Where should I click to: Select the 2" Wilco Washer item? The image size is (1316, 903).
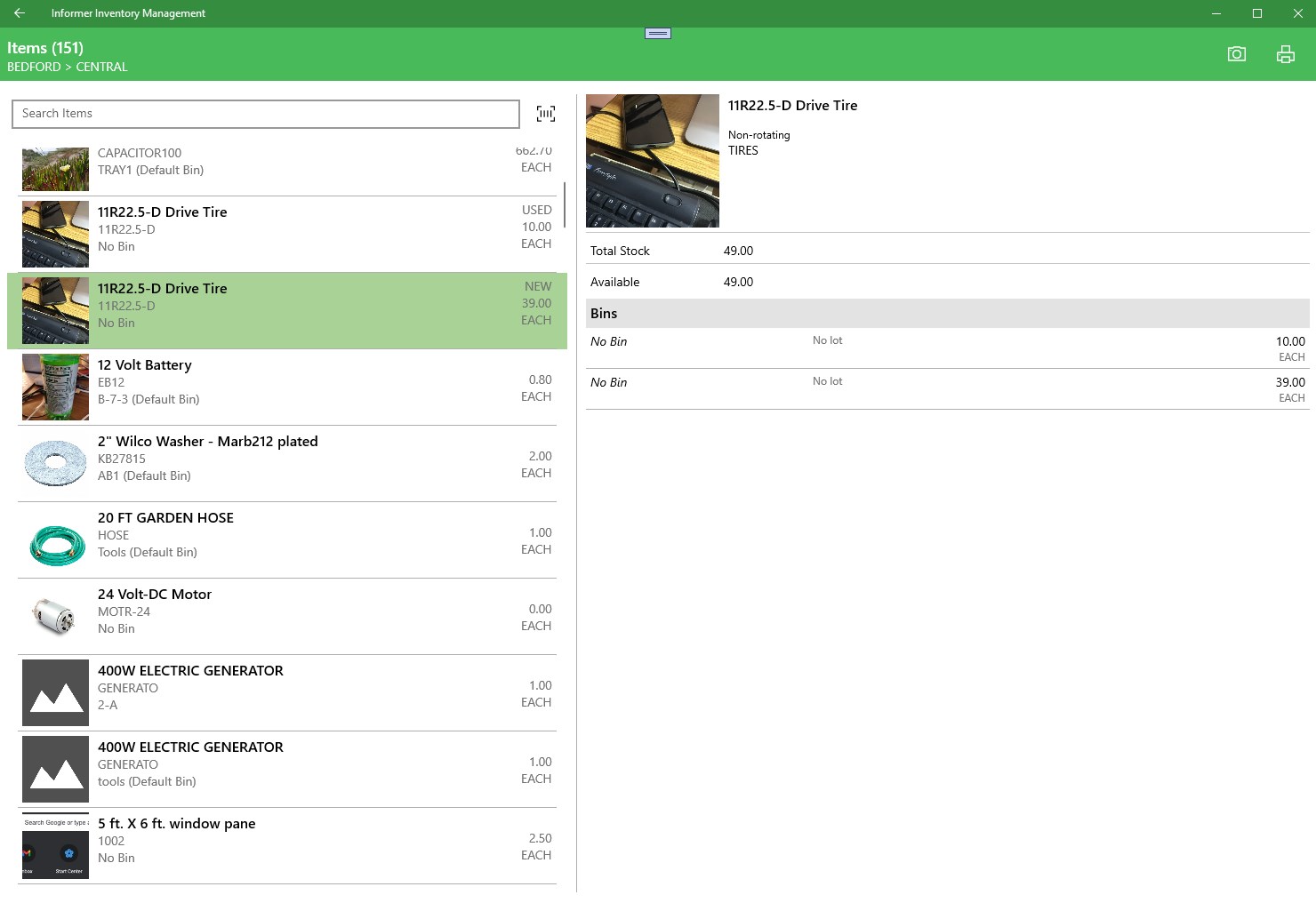pyautogui.click(x=287, y=463)
